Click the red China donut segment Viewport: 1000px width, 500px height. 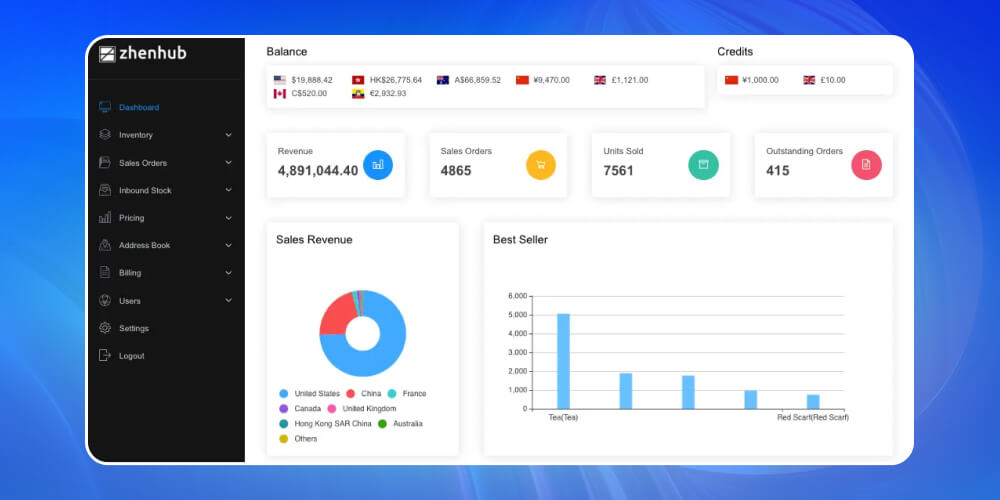point(337,314)
